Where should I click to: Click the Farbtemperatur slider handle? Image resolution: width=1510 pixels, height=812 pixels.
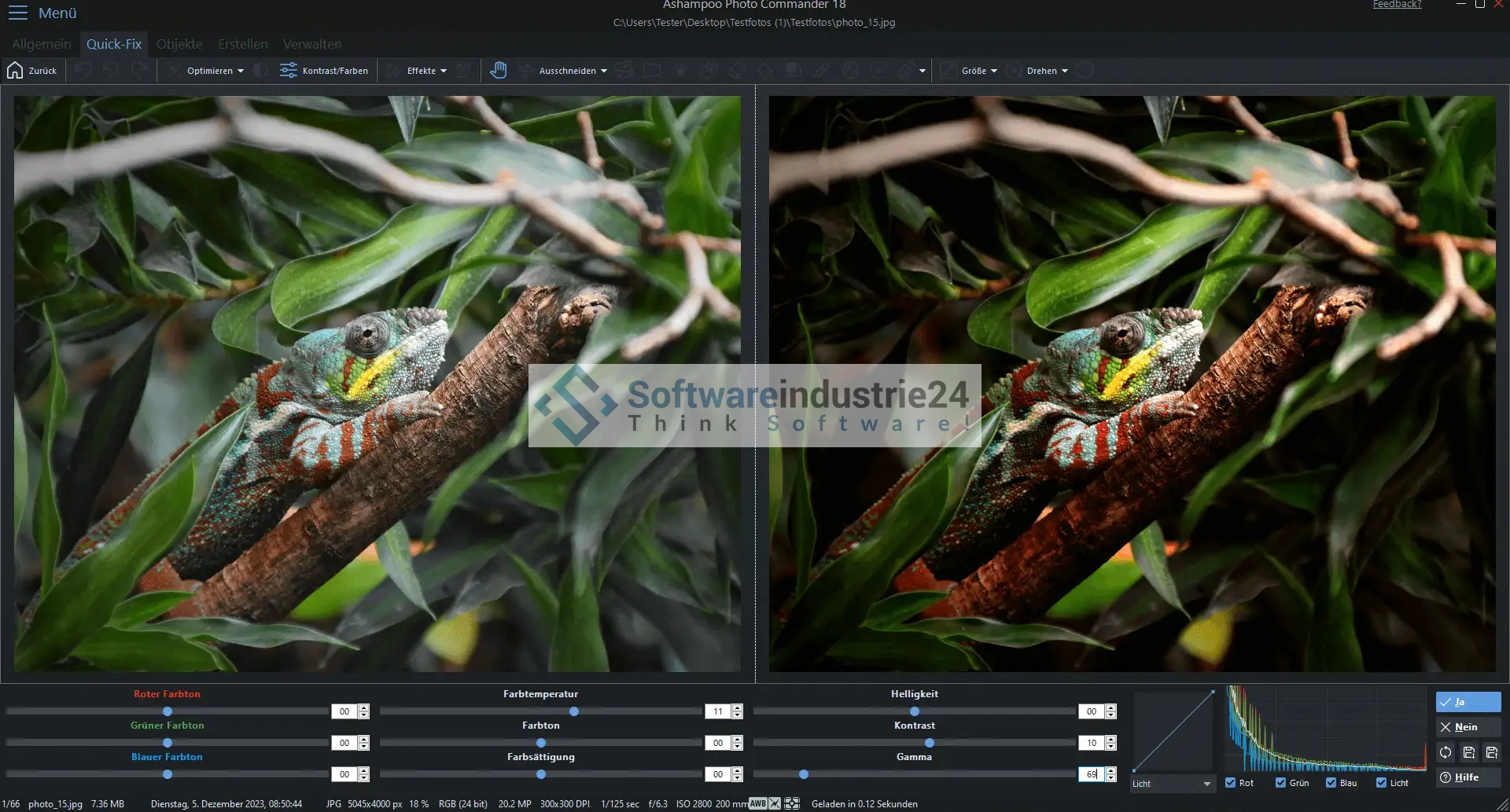[574, 711]
